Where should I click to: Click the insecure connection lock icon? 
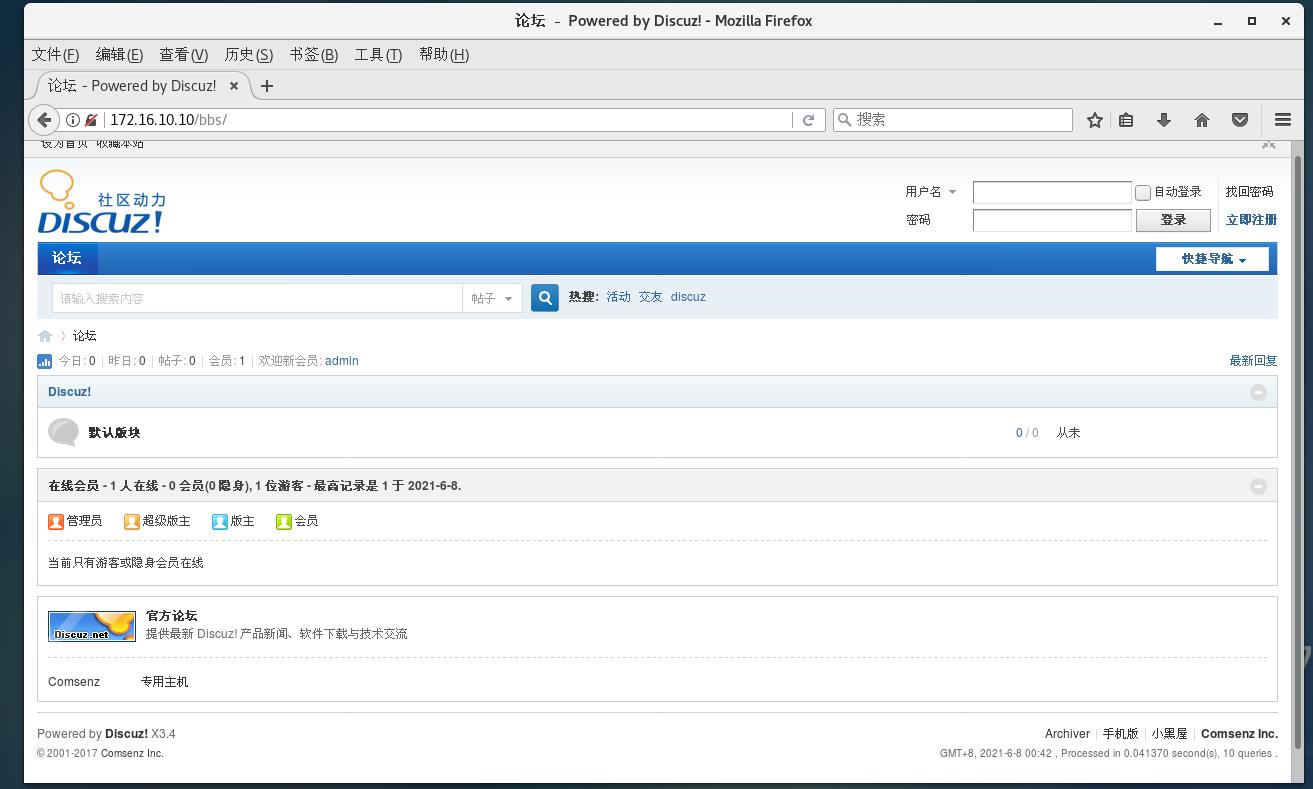91,120
